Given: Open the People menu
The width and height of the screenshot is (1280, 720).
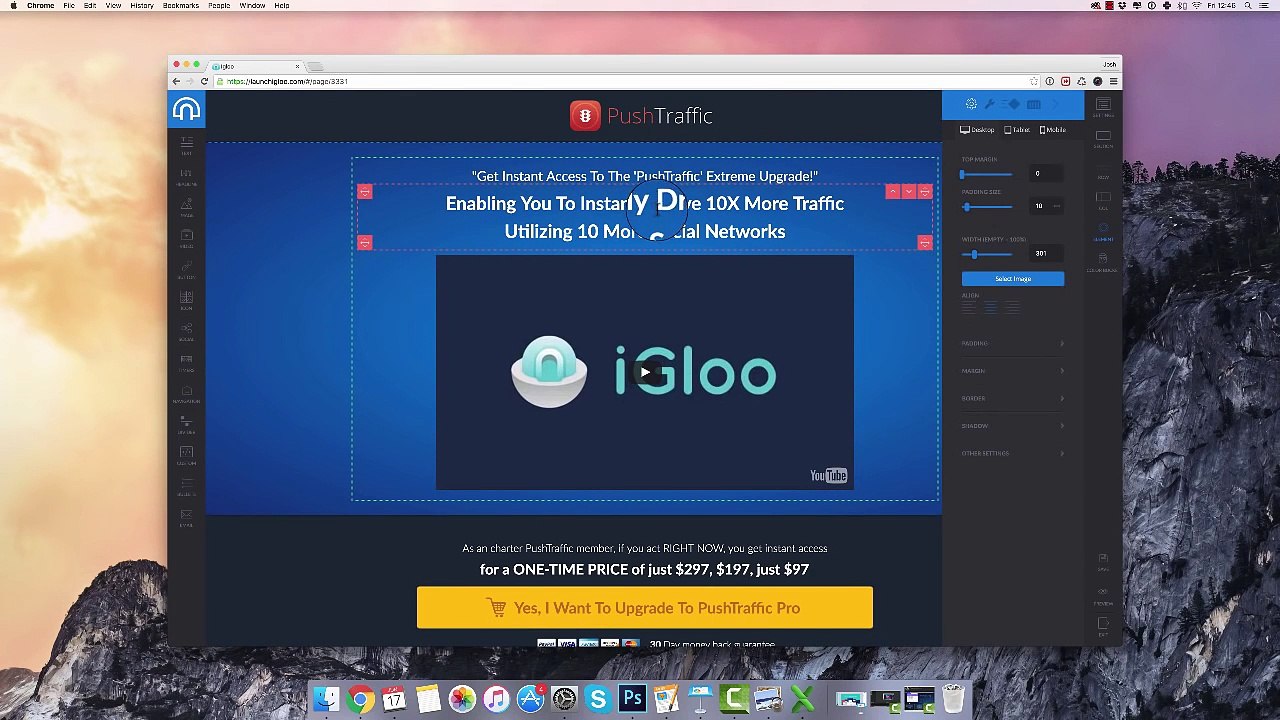Looking at the screenshot, I should pos(219,6).
